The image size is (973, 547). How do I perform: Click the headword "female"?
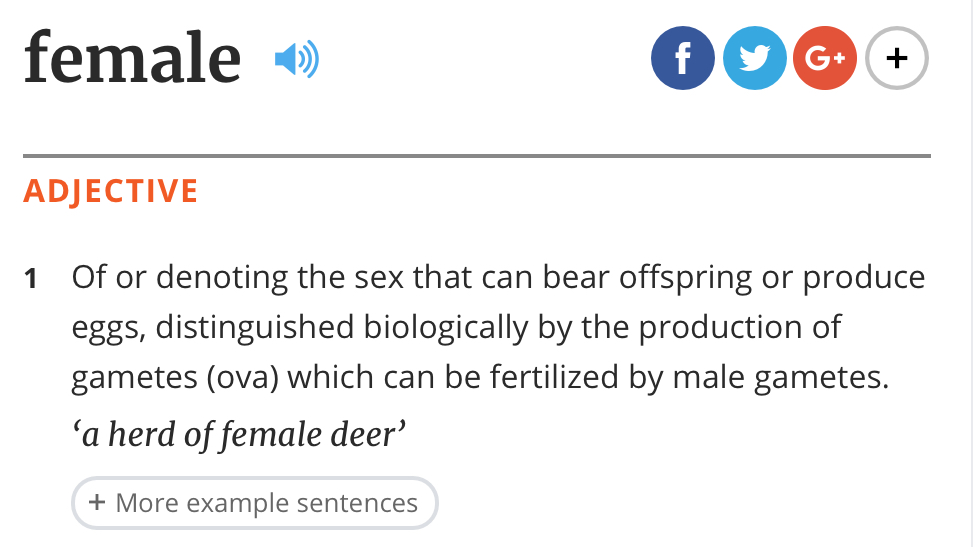point(132,57)
